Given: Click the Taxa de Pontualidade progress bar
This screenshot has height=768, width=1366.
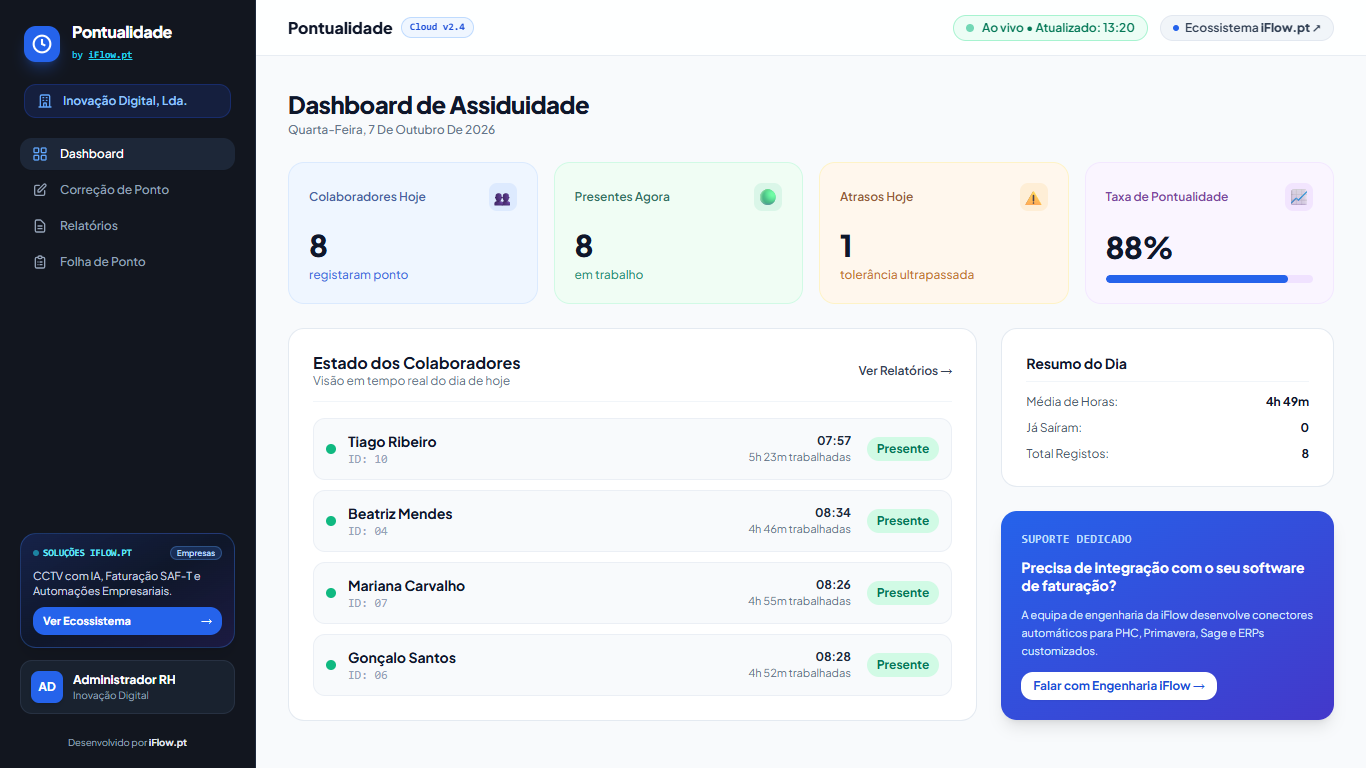Looking at the screenshot, I should click(x=1209, y=279).
